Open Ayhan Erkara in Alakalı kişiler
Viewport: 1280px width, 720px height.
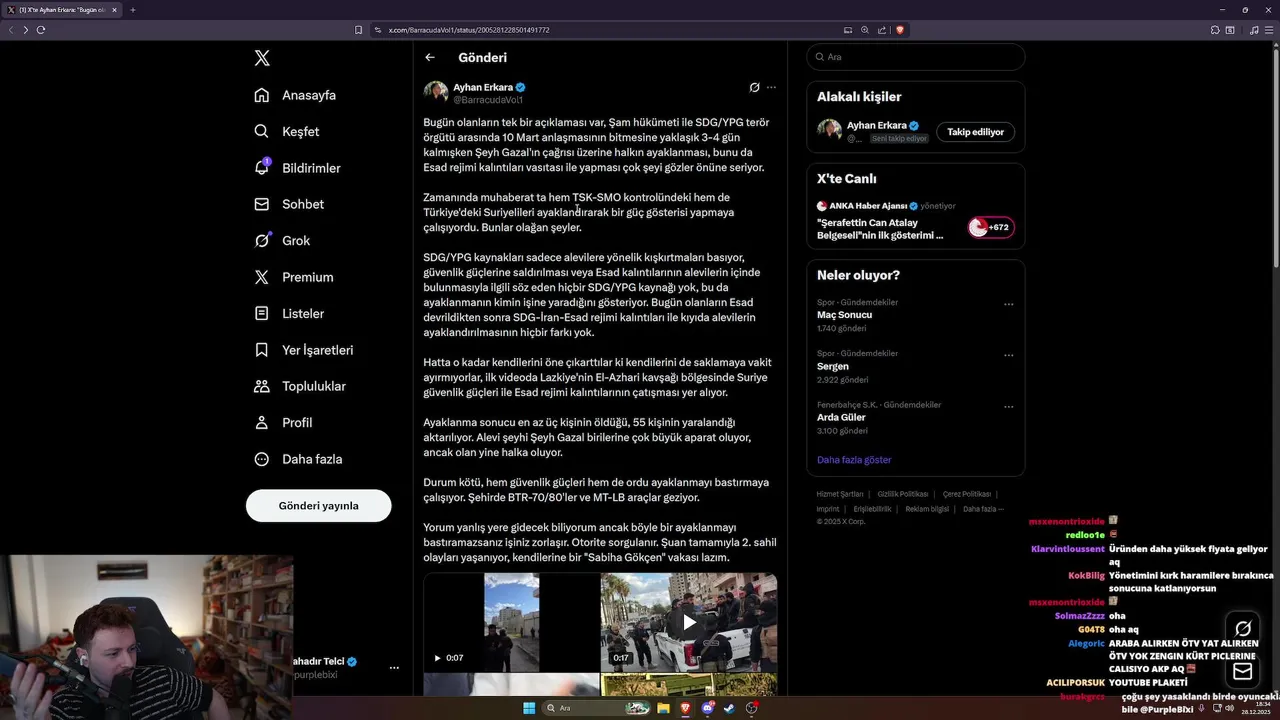point(877,125)
